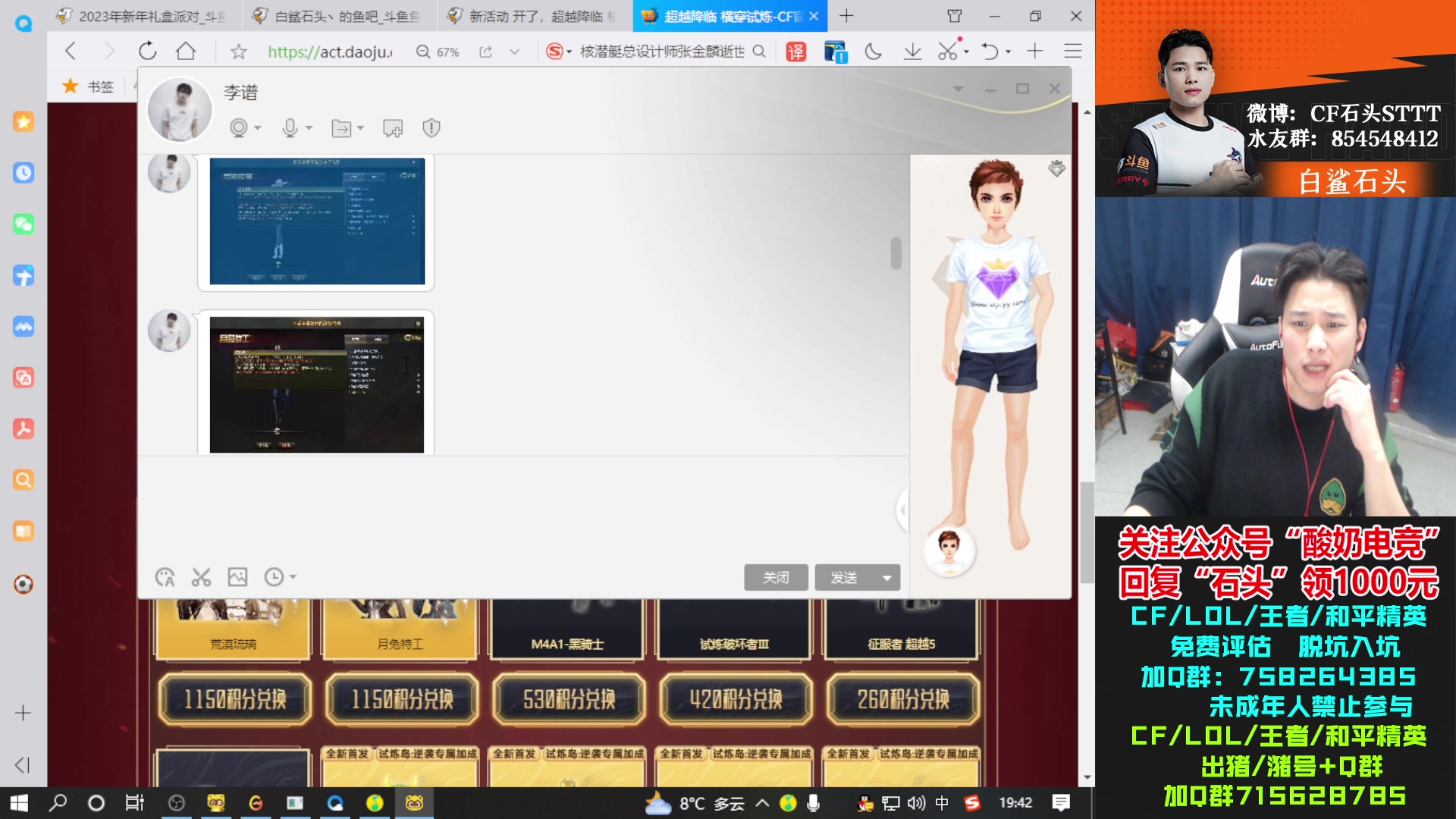Bookmark this page with the star icon
This screenshot has width=1456, height=819.
pyautogui.click(x=238, y=52)
